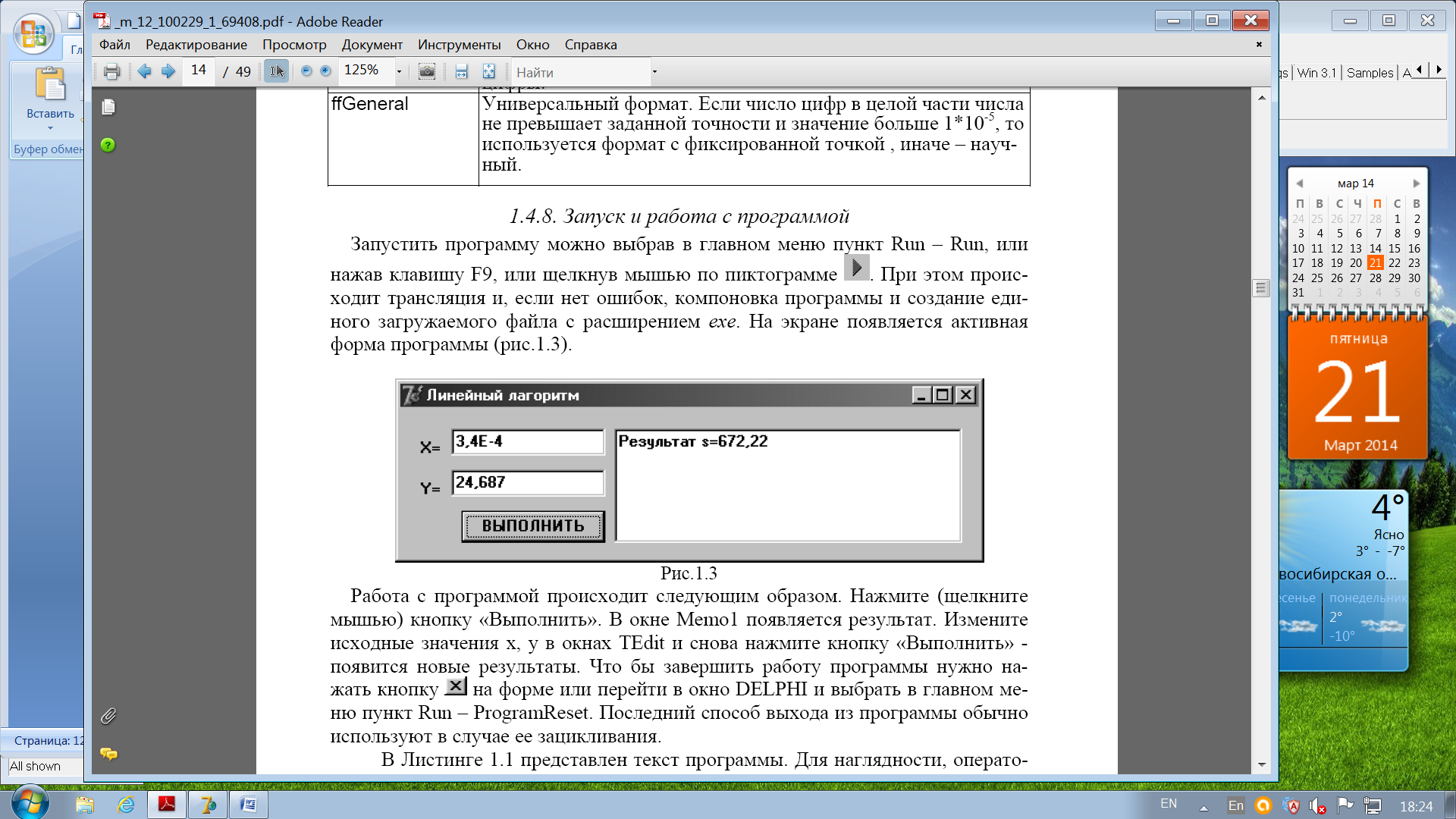The image size is (1456, 819).
Task: Show hidden tray icons arrow
Action: click(x=1203, y=808)
